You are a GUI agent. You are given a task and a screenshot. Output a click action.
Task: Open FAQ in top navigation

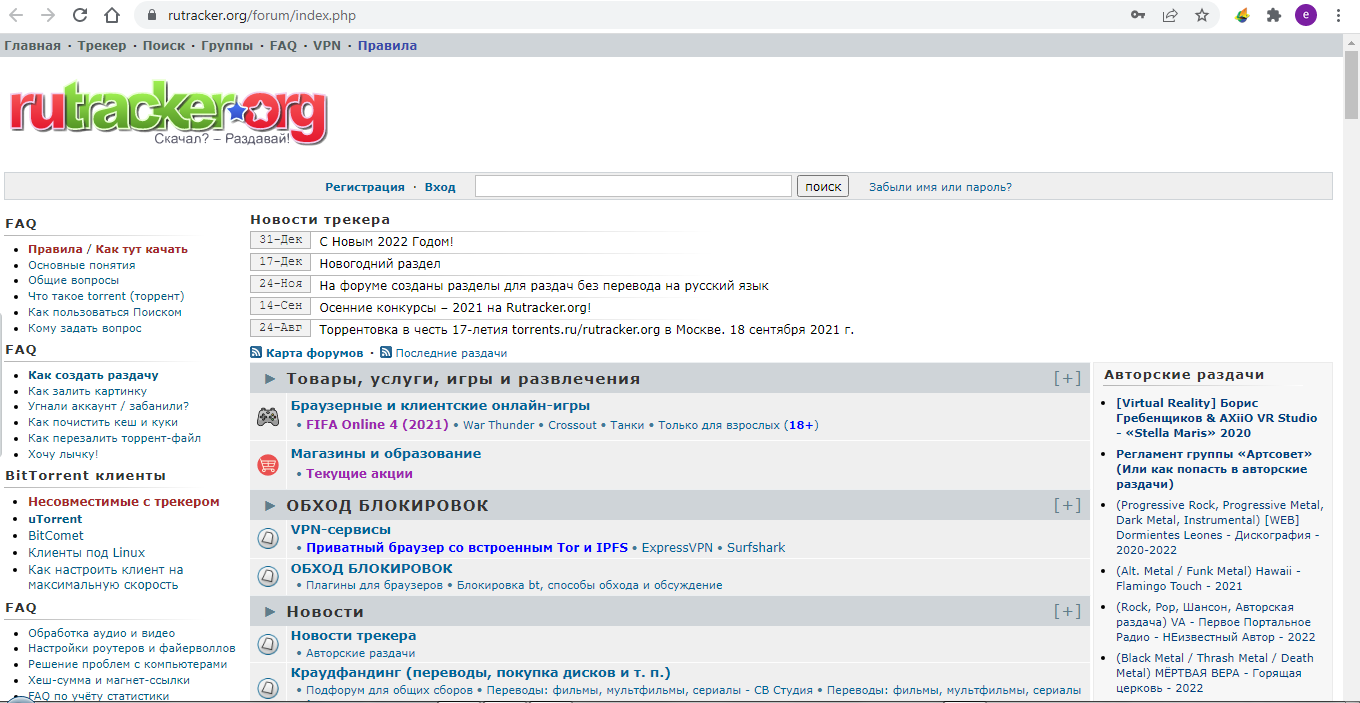click(x=283, y=46)
